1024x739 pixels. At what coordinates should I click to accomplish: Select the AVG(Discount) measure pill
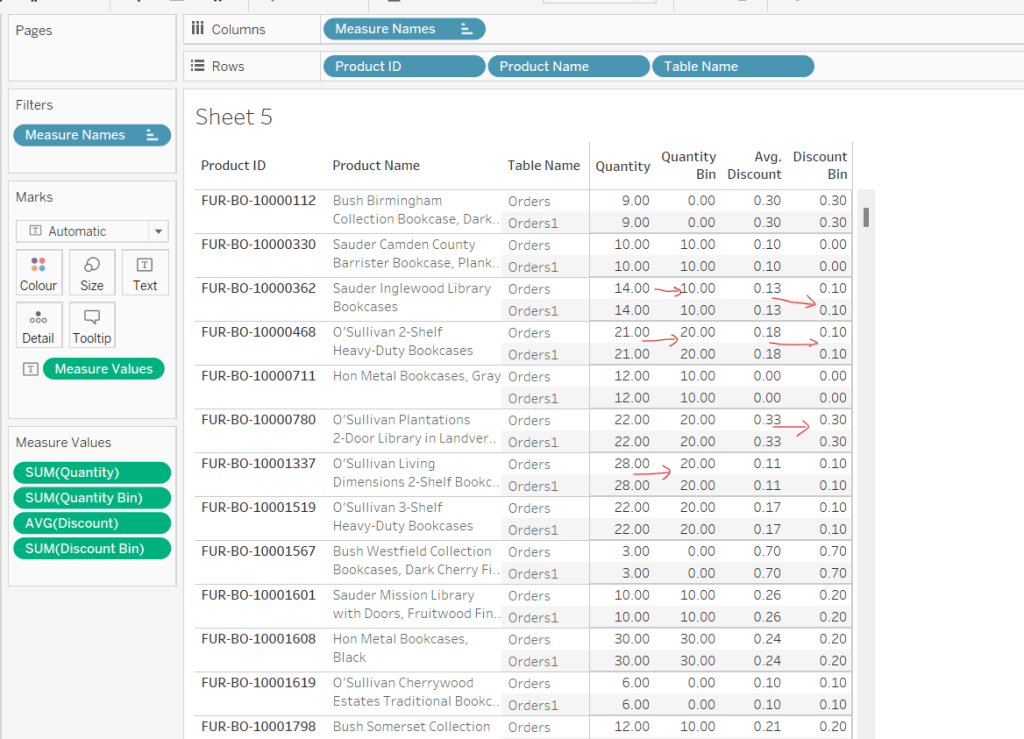coord(92,523)
